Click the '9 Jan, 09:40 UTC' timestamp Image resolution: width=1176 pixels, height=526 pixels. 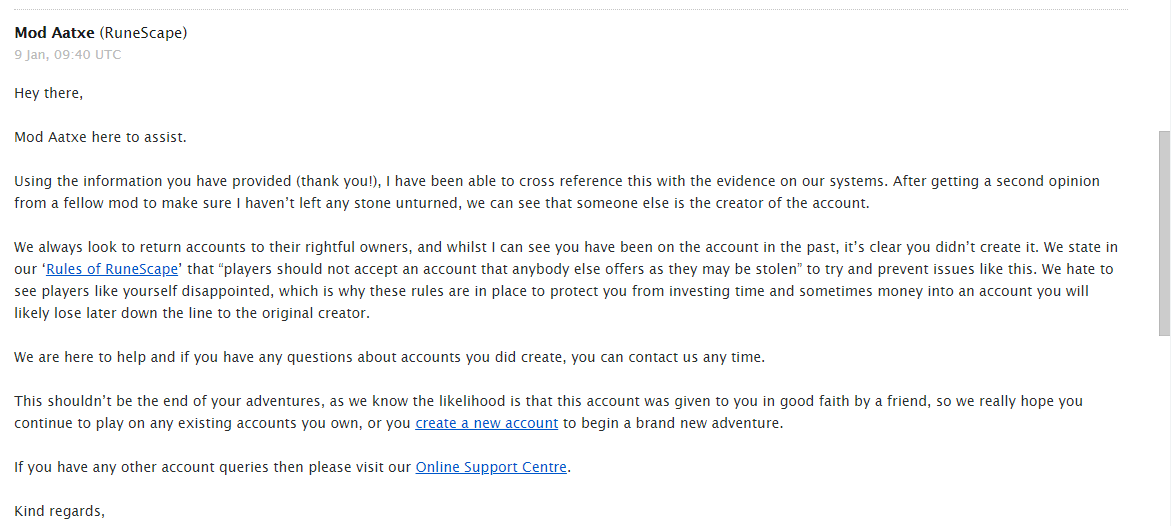point(68,55)
